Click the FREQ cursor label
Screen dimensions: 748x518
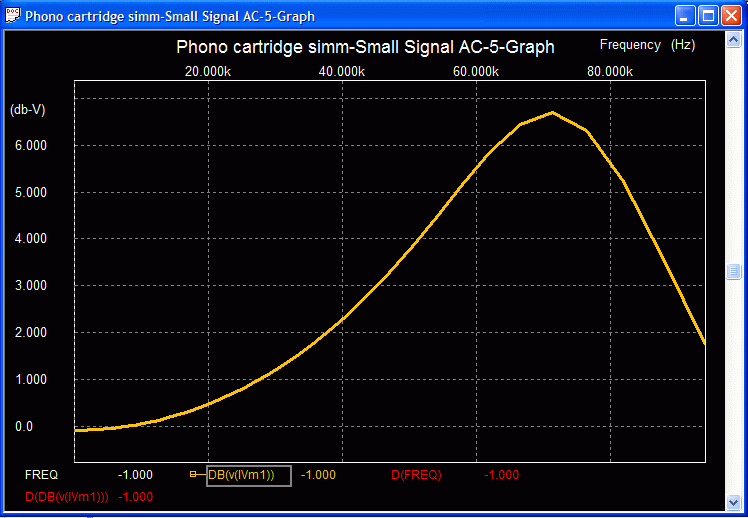[41, 475]
